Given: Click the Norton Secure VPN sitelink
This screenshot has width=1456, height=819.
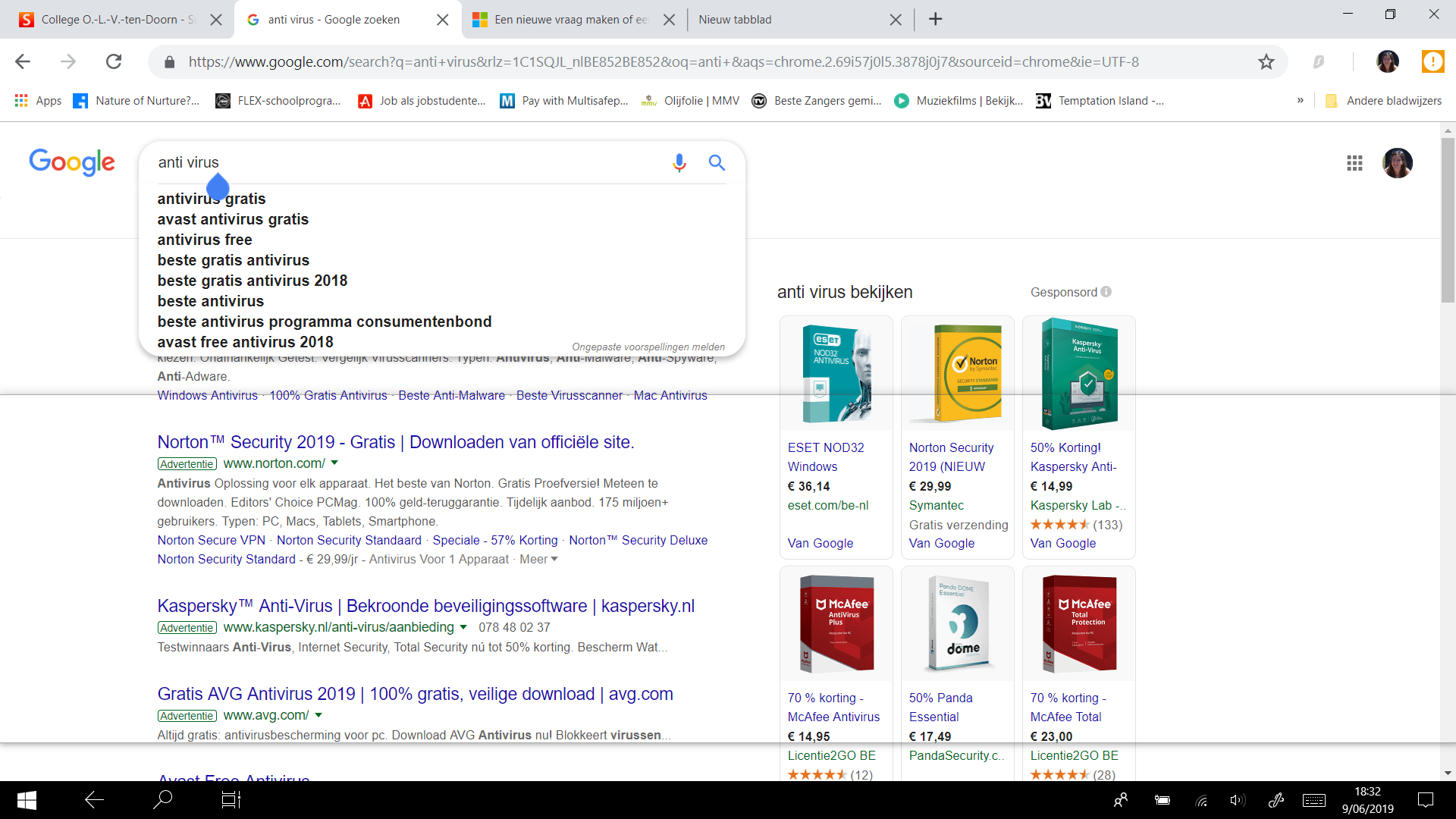Looking at the screenshot, I should [212, 540].
